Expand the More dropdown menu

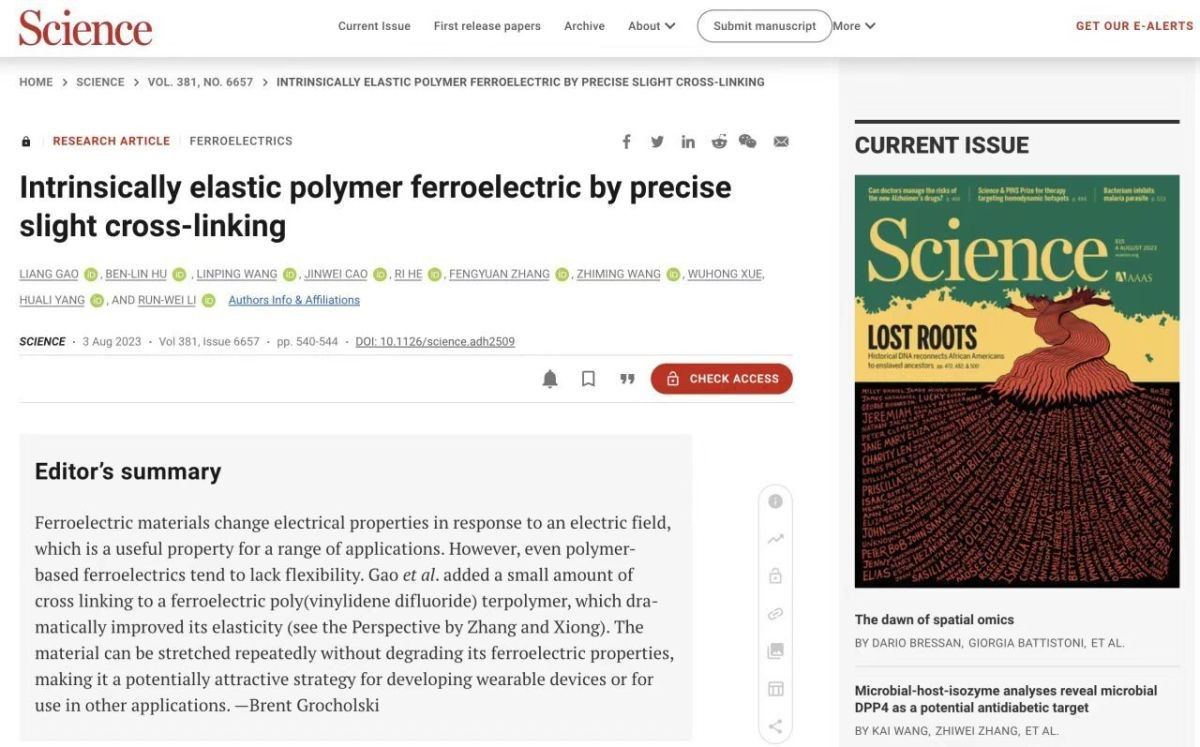[854, 26]
